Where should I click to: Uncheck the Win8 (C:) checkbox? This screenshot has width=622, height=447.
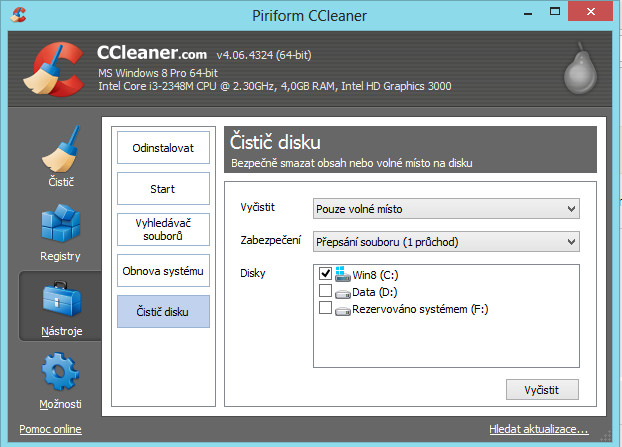325,273
